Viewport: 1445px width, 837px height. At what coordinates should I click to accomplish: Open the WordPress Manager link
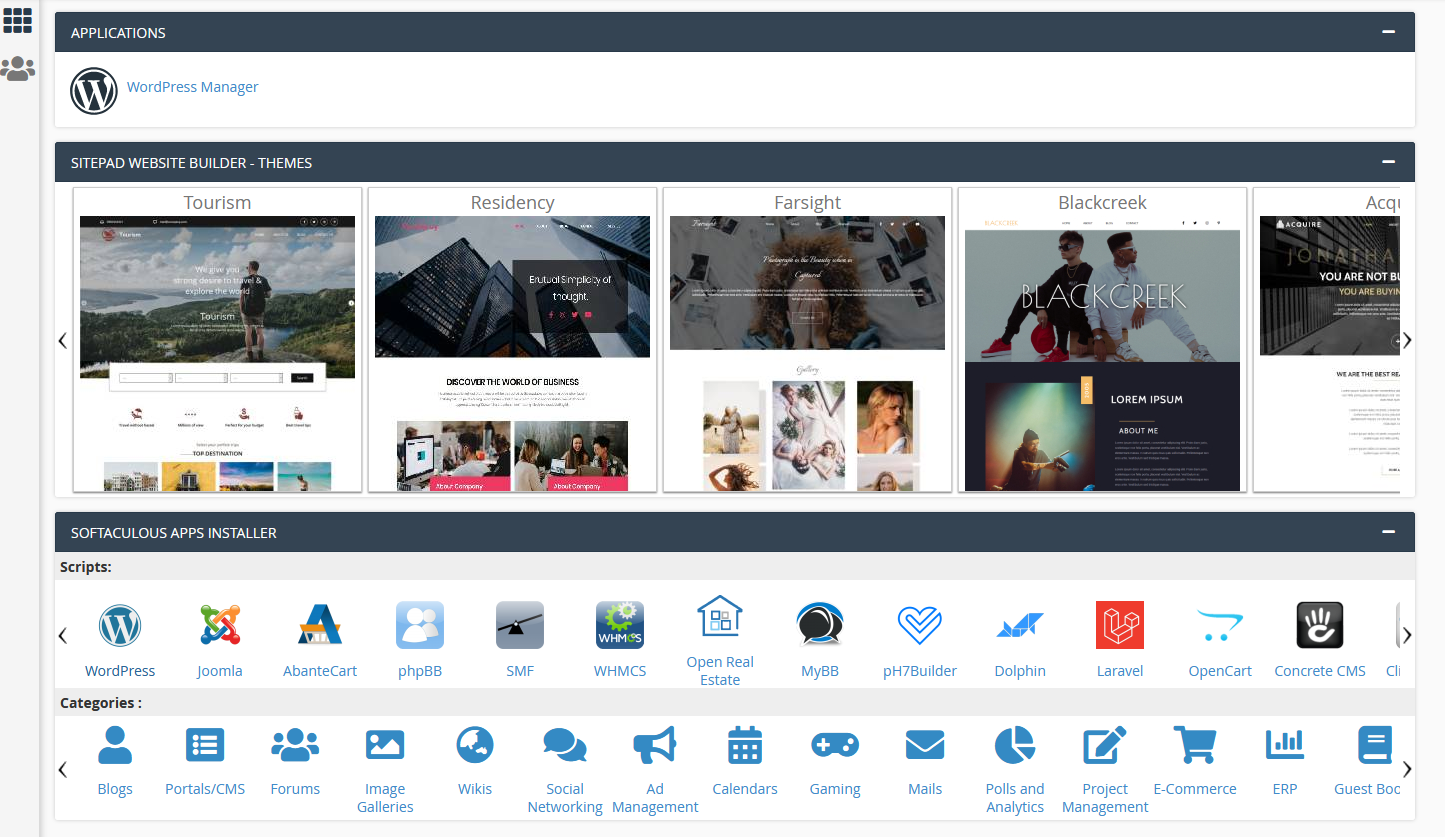[192, 87]
